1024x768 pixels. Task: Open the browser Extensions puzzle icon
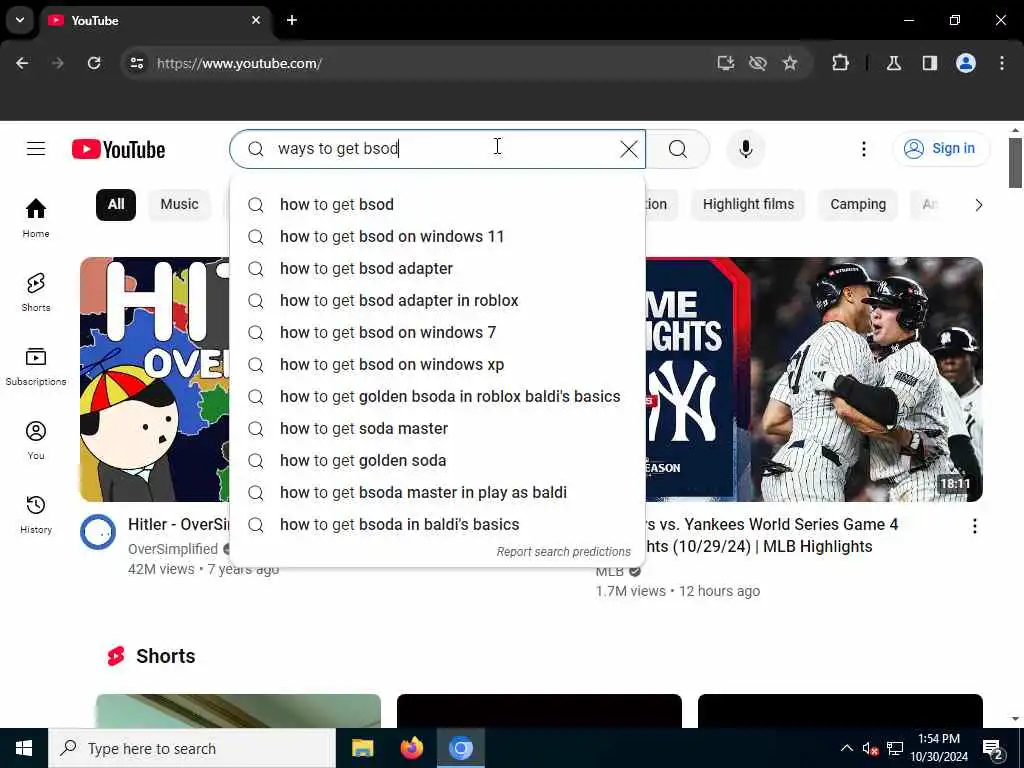pos(840,63)
